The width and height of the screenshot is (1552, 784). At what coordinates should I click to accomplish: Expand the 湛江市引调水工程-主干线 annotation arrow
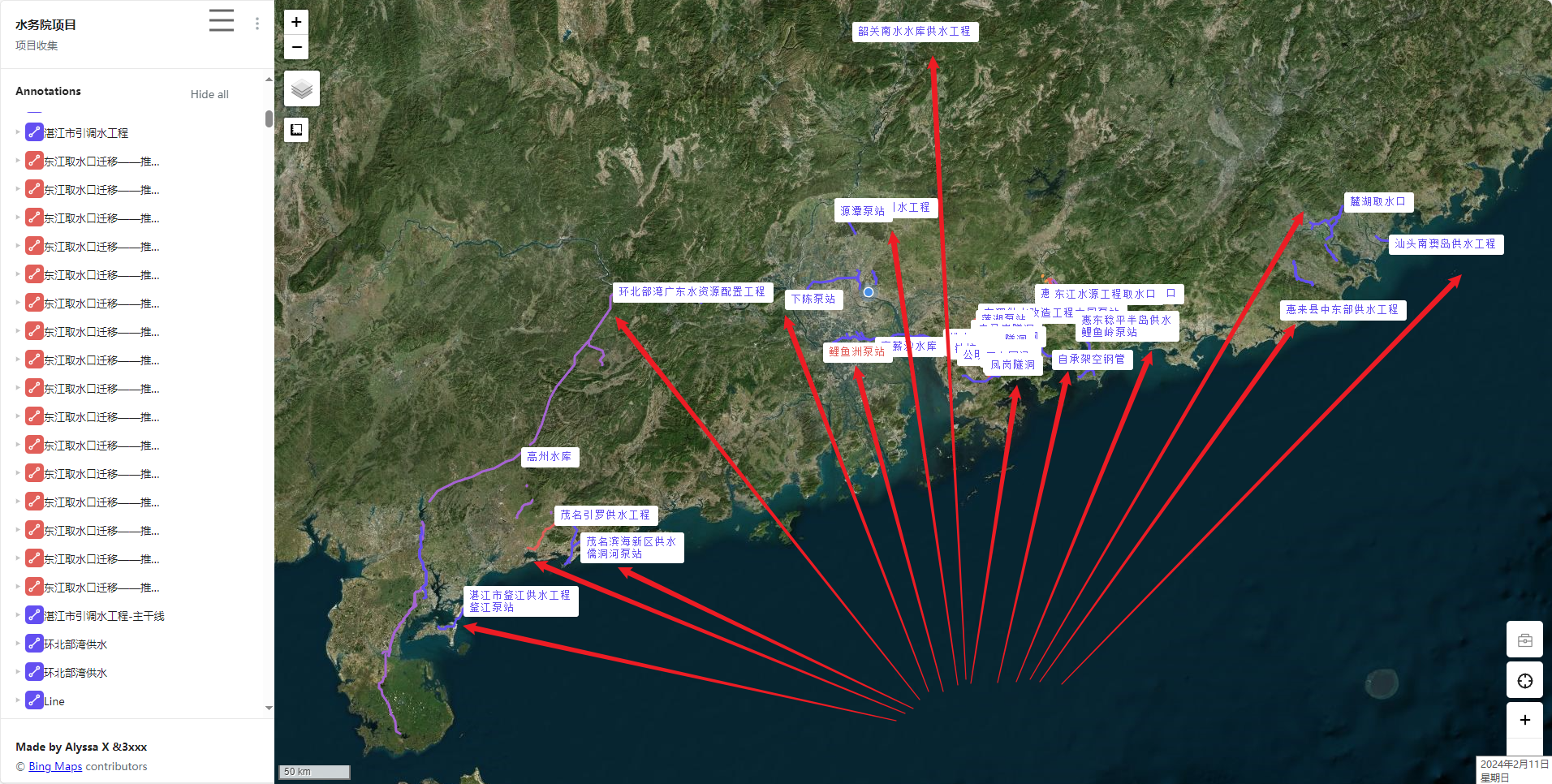(x=18, y=615)
